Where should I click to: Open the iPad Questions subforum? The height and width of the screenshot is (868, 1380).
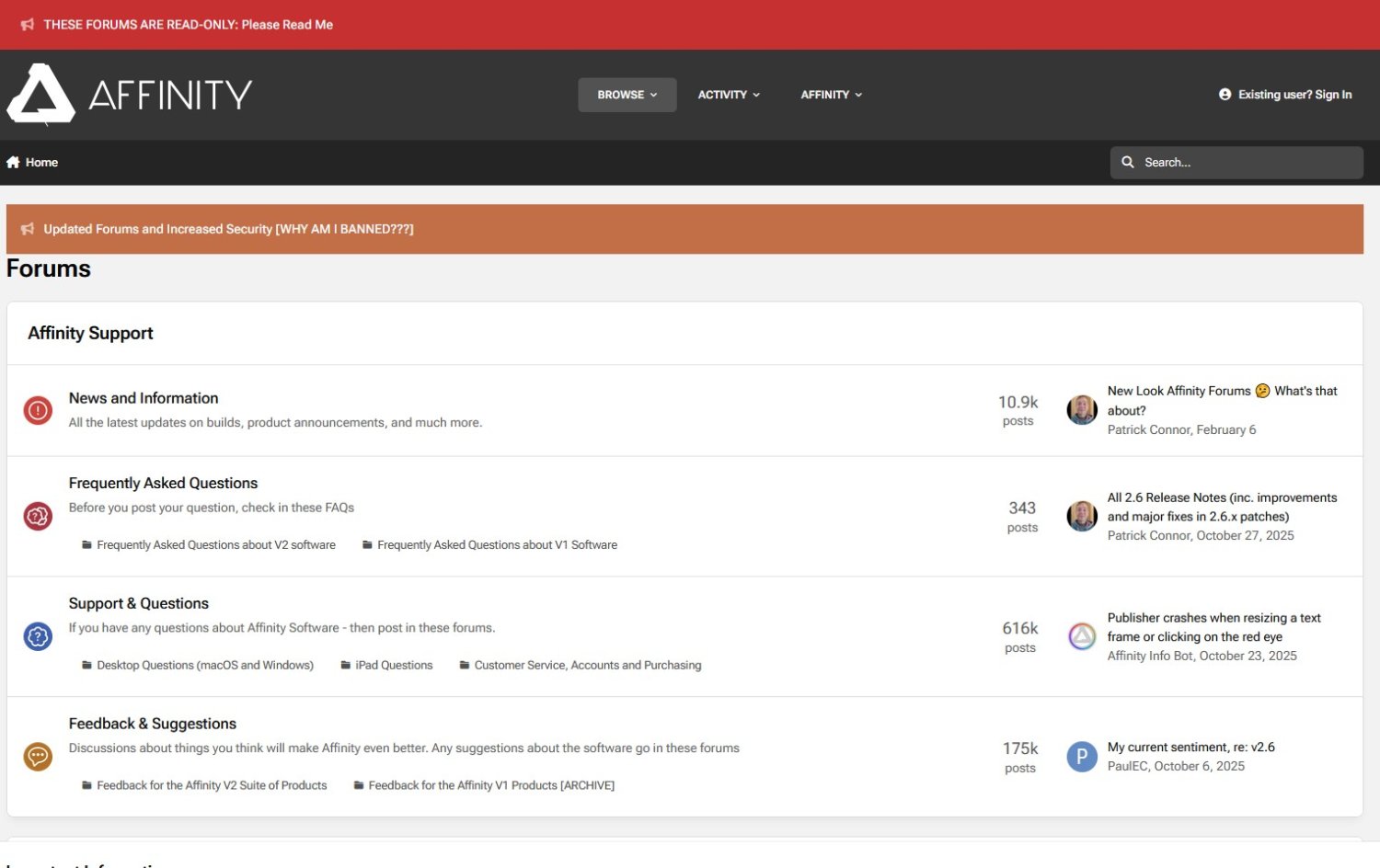pyautogui.click(x=394, y=666)
